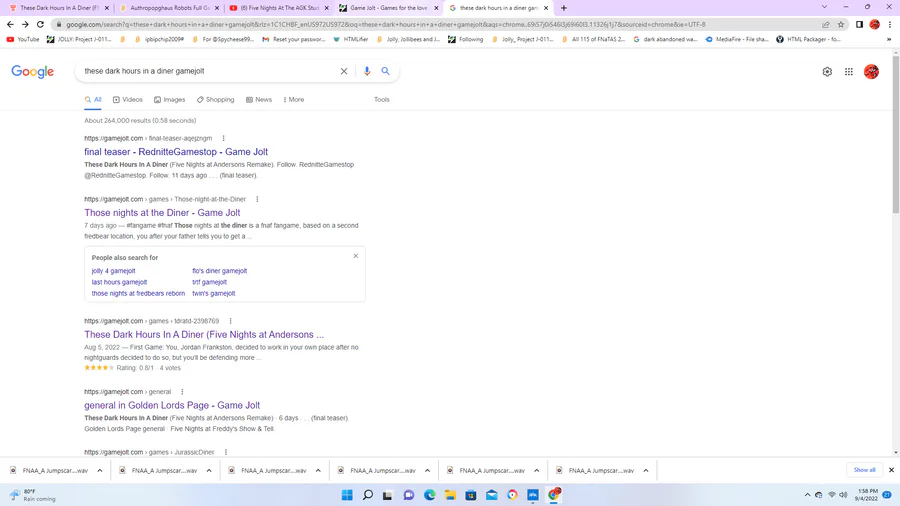900x506 pixels.
Task: Dismiss the People also search for box
Action: (x=356, y=256)
